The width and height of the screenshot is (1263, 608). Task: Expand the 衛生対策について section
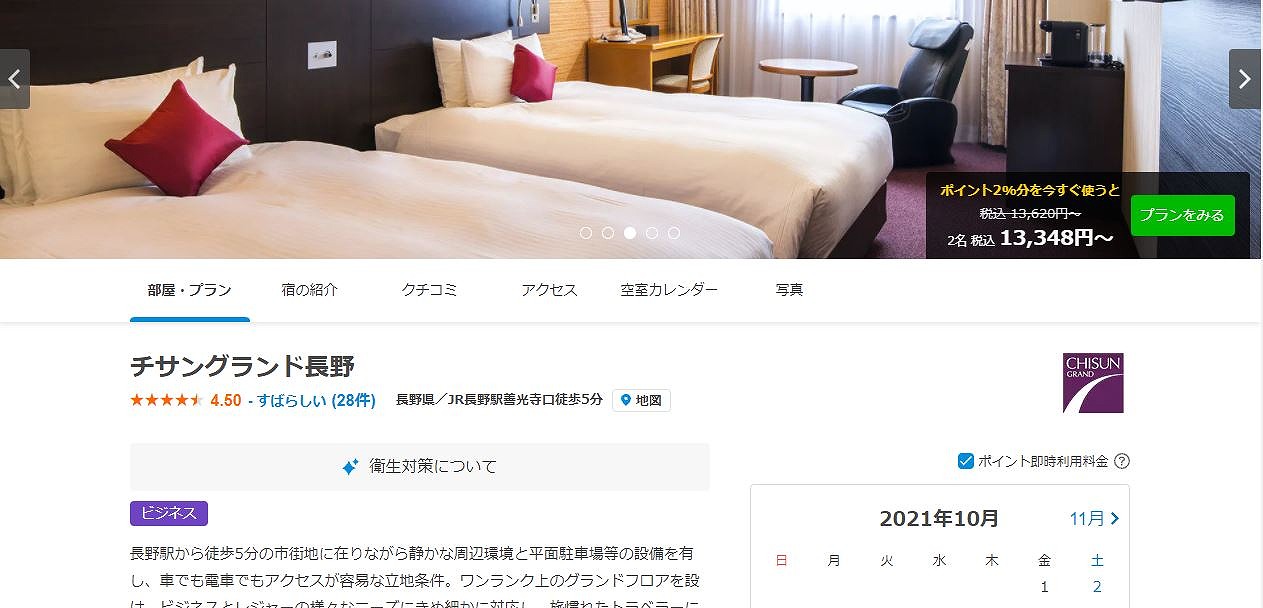tap(420, 467)
